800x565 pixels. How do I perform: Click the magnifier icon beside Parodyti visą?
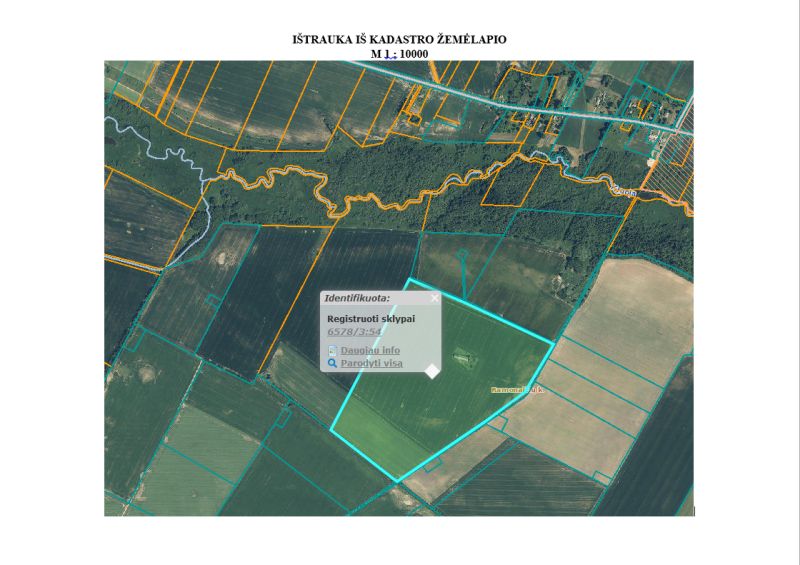pos(332,363)
